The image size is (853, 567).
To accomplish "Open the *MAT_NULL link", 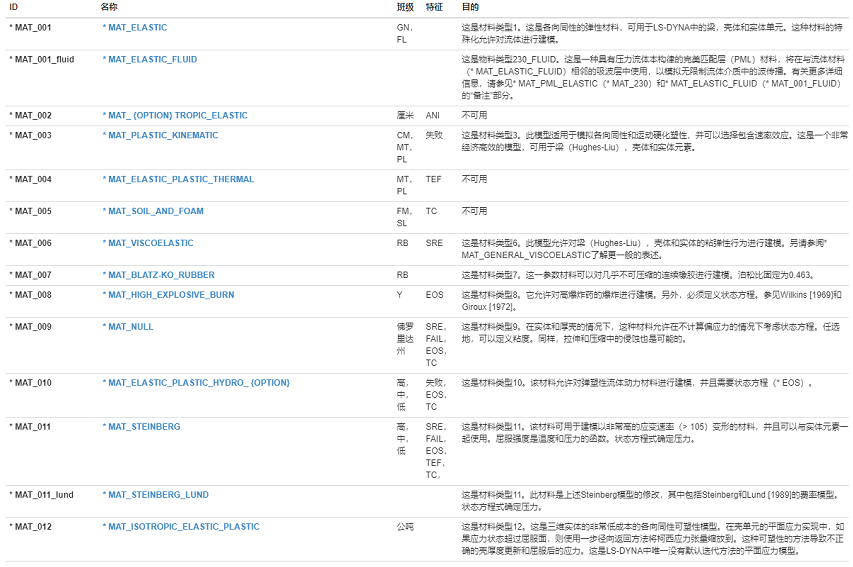I will 128,326.
